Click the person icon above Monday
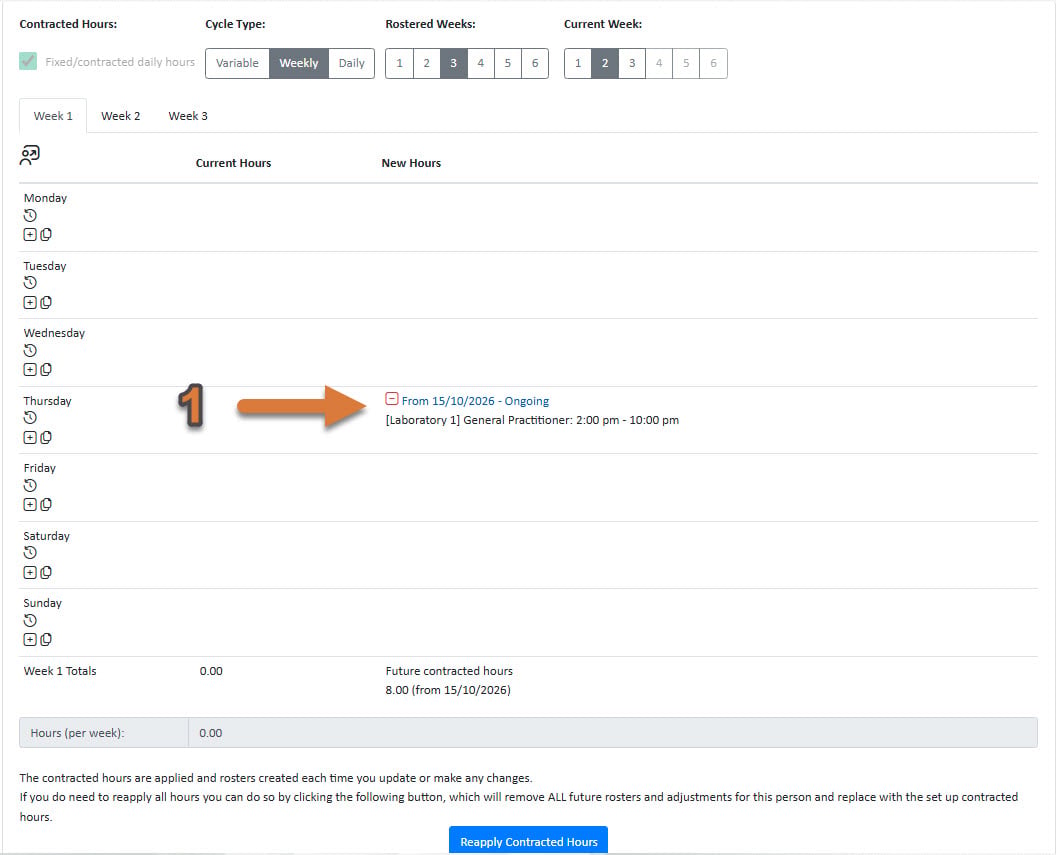This screenshot has height=855, width=1056. click(x=30, y=156)
